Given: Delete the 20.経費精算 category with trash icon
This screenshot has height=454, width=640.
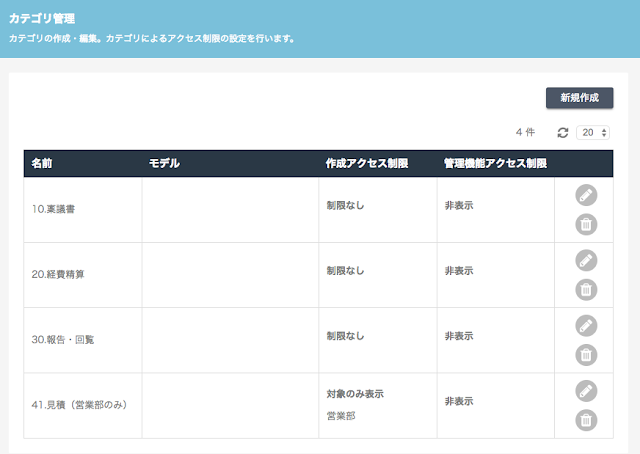Looking at the screenshot, I should (x=586, y=290).
